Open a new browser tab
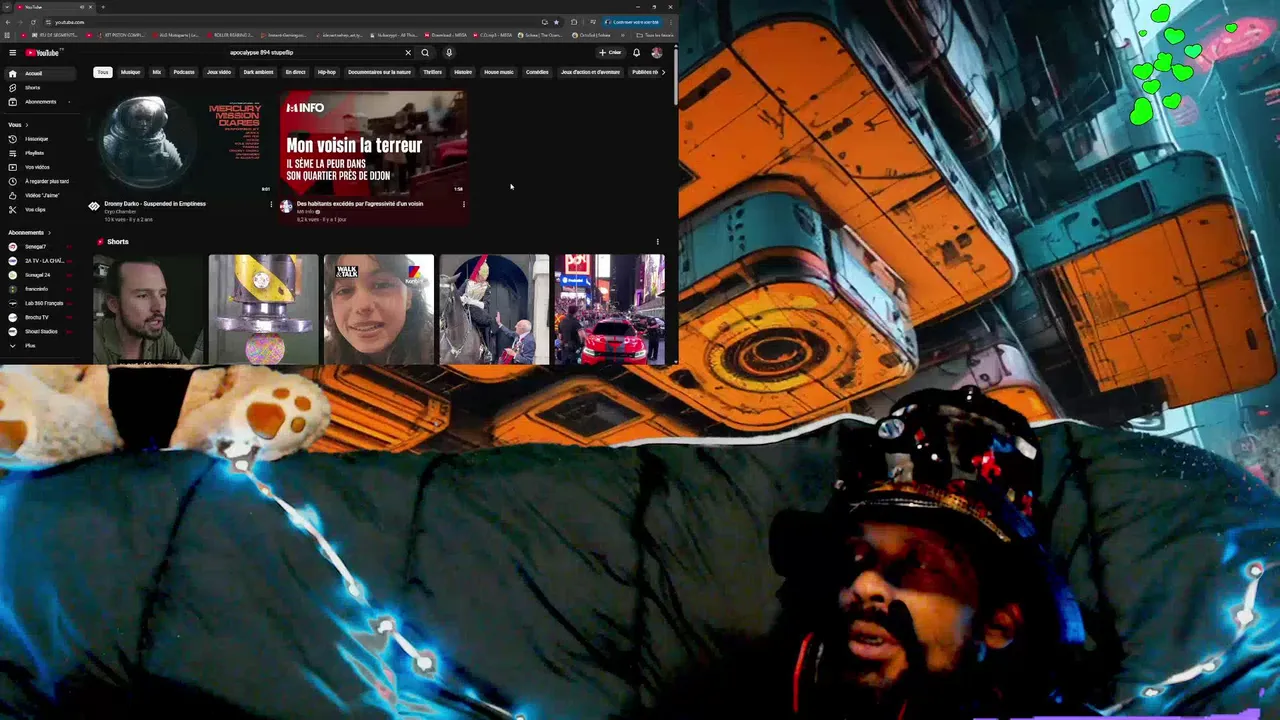Viewport: 1280px width, 720px height. coord(102,7)
